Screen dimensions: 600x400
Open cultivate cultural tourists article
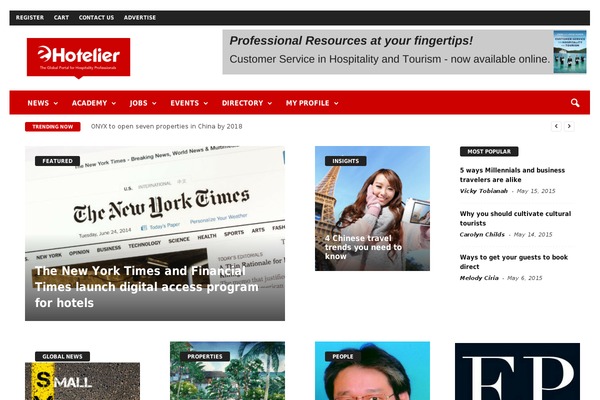pos(515,218)
